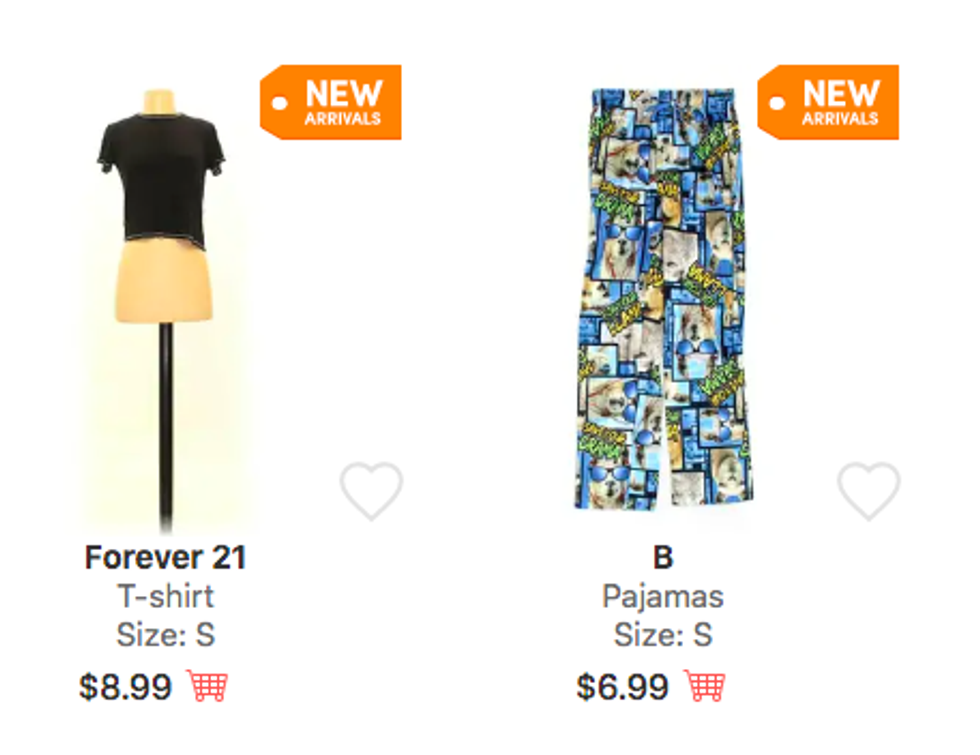Add the $8.99 T-shirt to cart
This screenshot has width=980, height=755.
207,686
